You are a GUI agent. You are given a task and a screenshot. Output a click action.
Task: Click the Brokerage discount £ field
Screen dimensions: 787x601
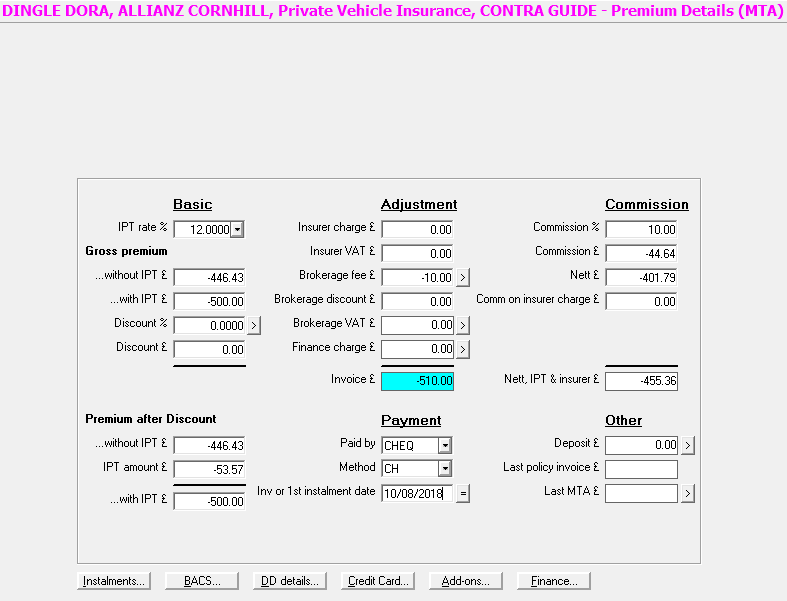click(417, 301)
